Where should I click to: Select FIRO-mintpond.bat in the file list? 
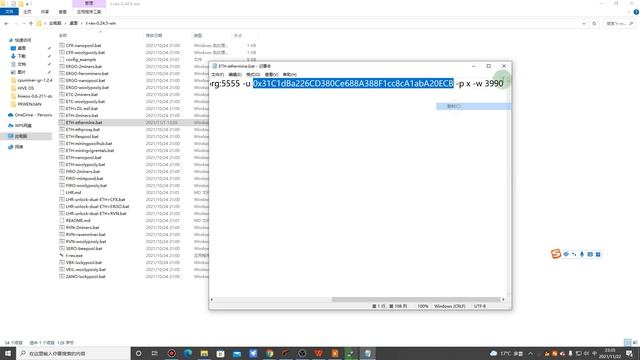(84, 178)
